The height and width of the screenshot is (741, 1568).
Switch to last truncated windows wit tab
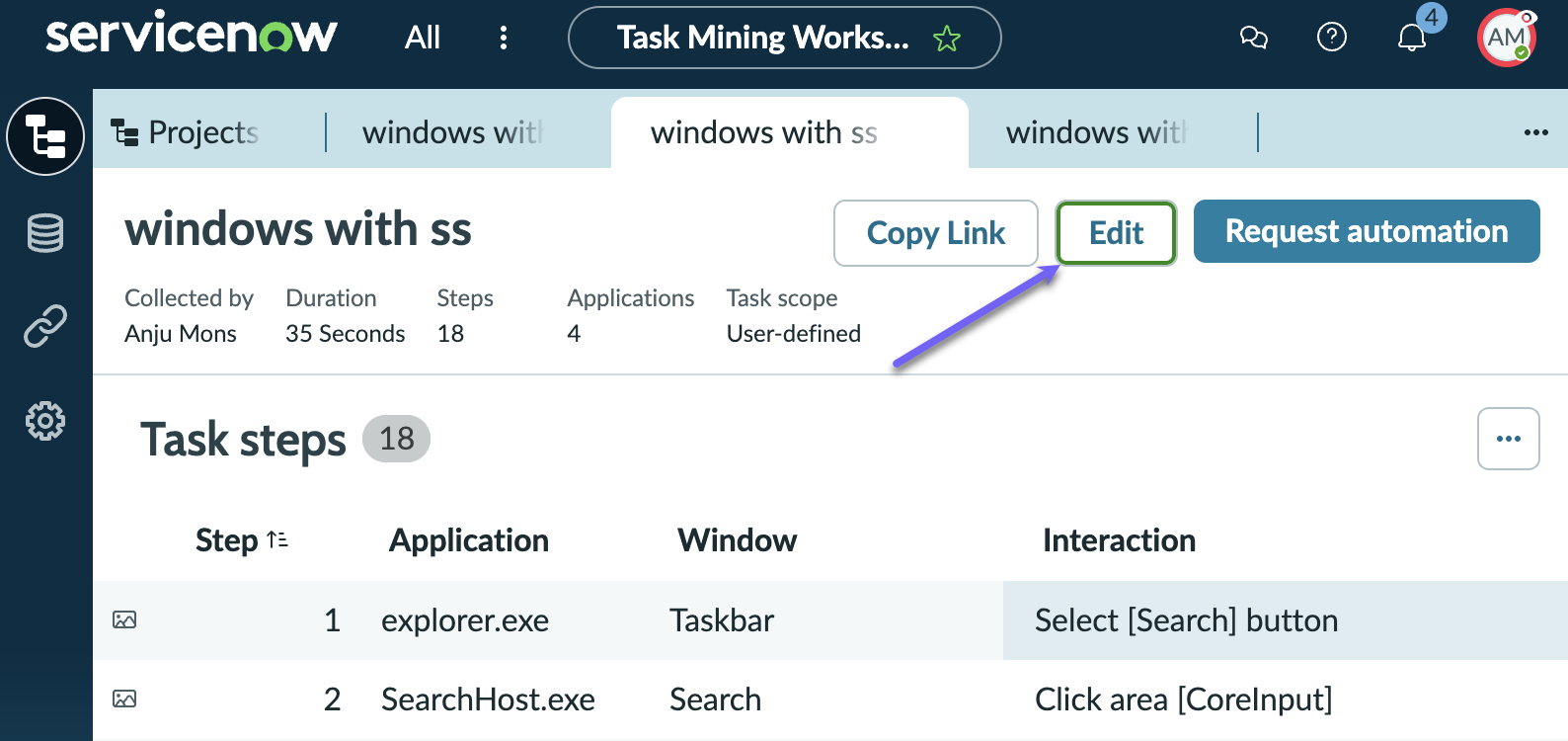coord(1097,132)
